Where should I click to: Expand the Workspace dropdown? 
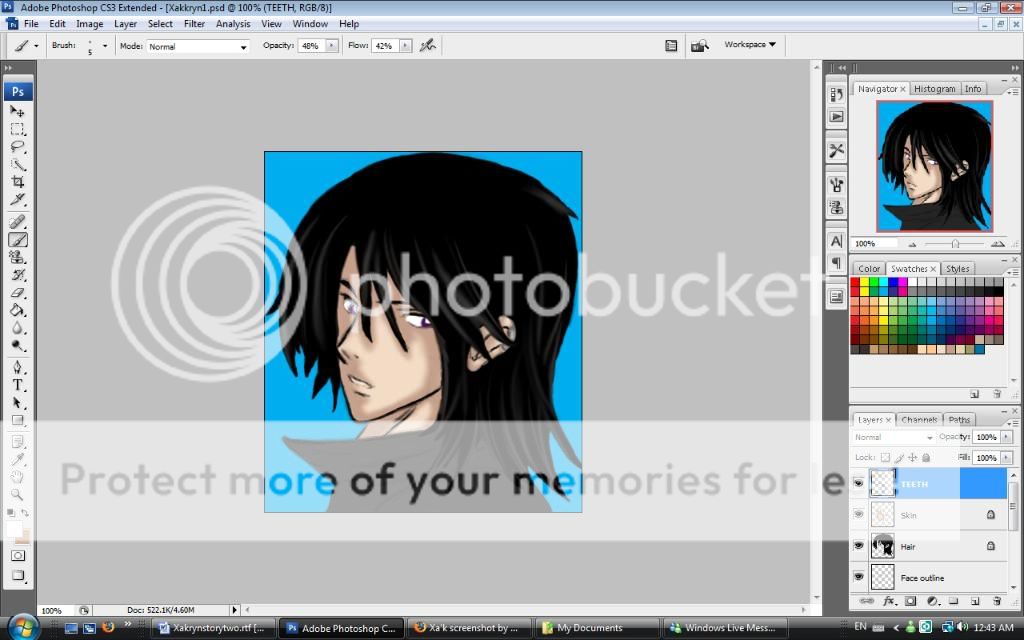pyautogui.click(x=750, y=45)
